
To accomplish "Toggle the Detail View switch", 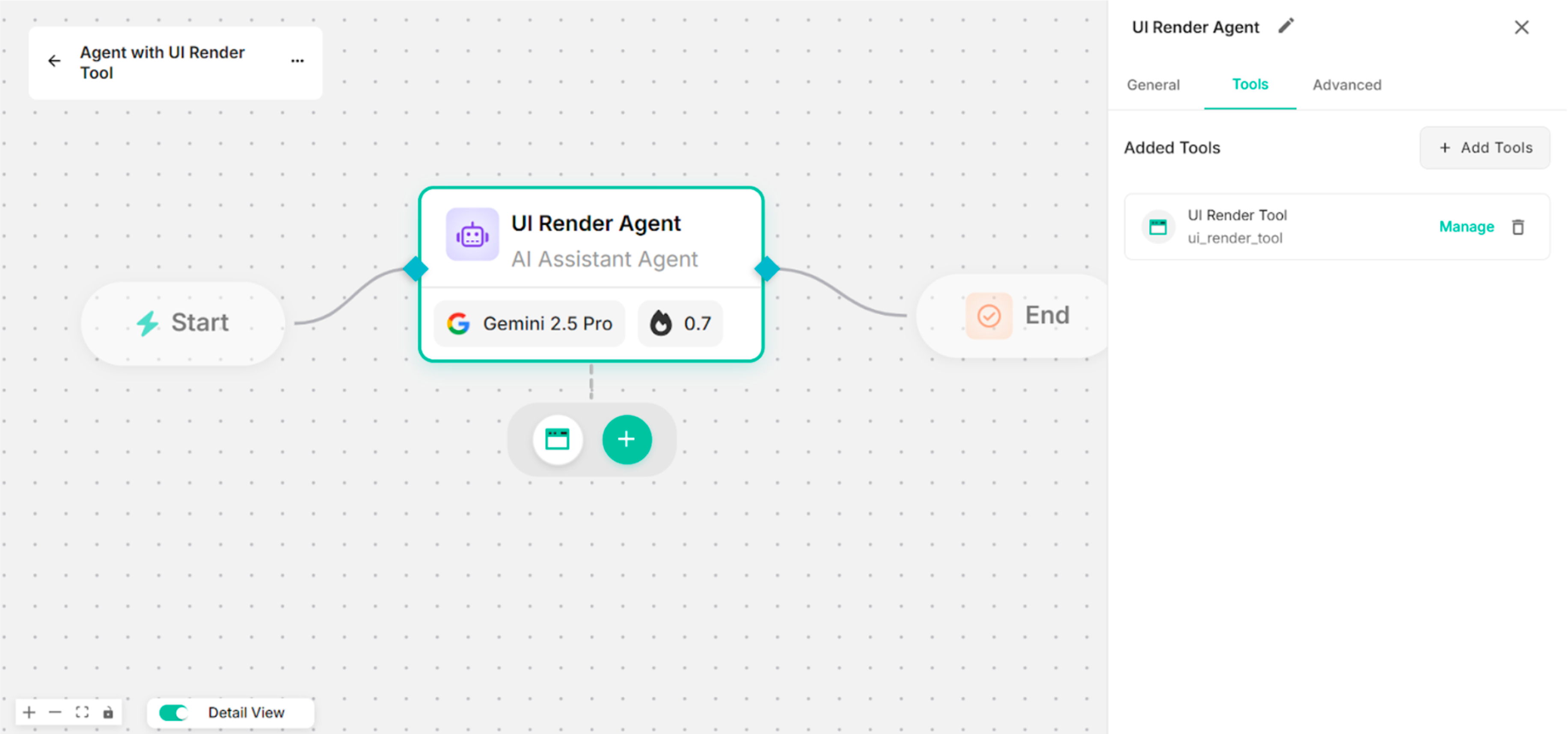I will [173, 713].
